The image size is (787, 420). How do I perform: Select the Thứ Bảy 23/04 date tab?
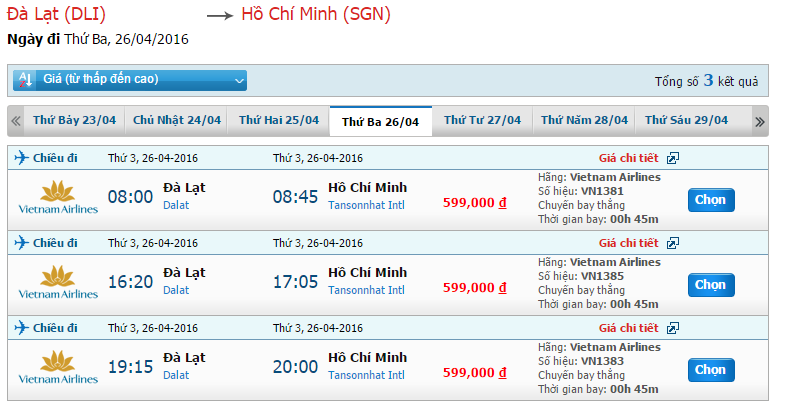[x=74, y=120]
